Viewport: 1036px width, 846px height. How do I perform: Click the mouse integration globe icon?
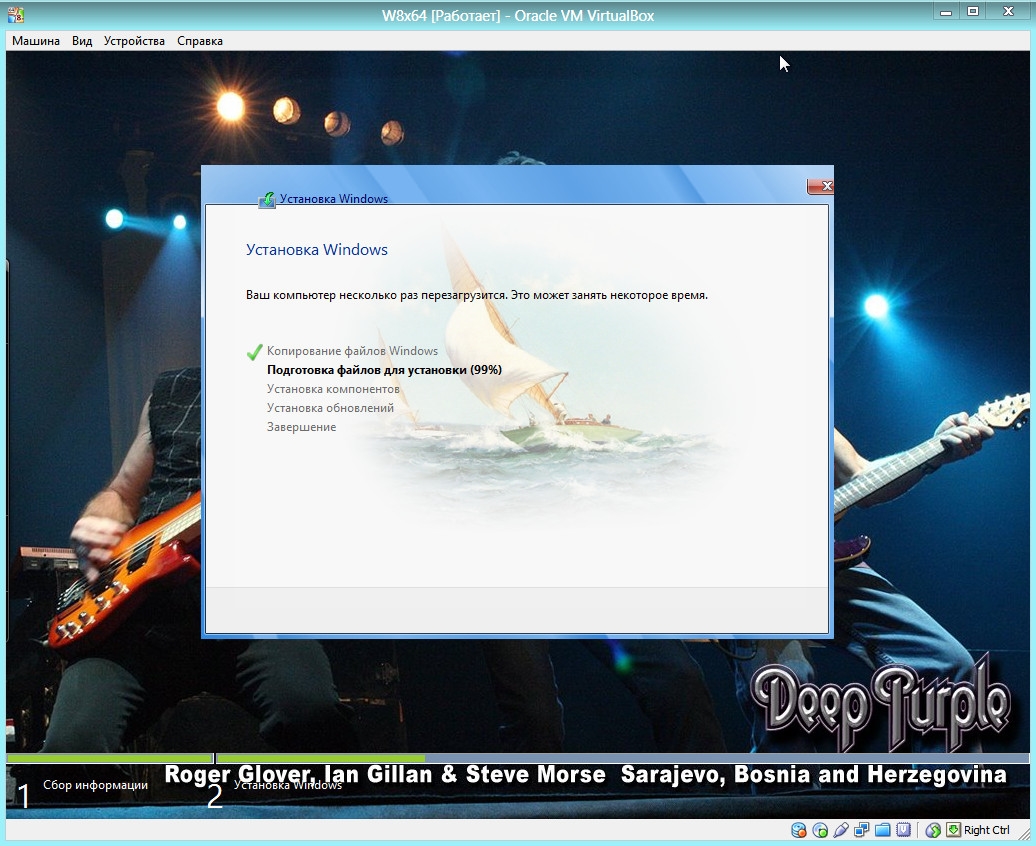tap(933, 830)
